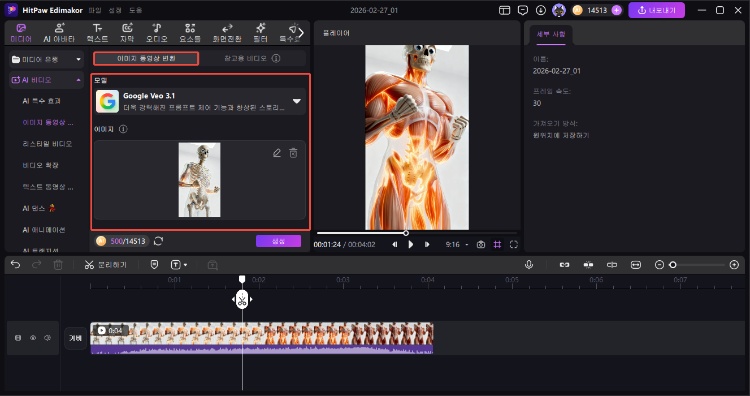Open the layout switch icon in title bar
750x396 pixels.
(504, 10)
